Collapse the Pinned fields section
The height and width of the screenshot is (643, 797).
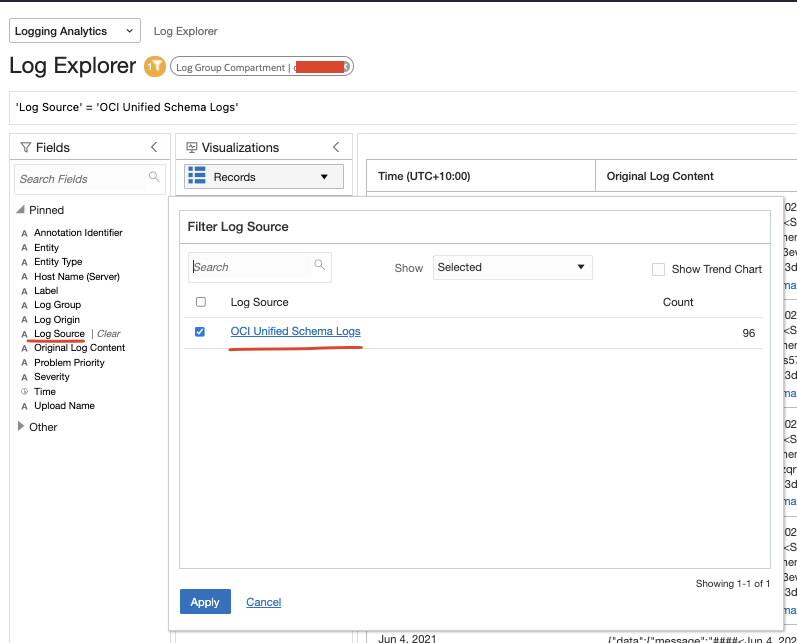[20, 209]
